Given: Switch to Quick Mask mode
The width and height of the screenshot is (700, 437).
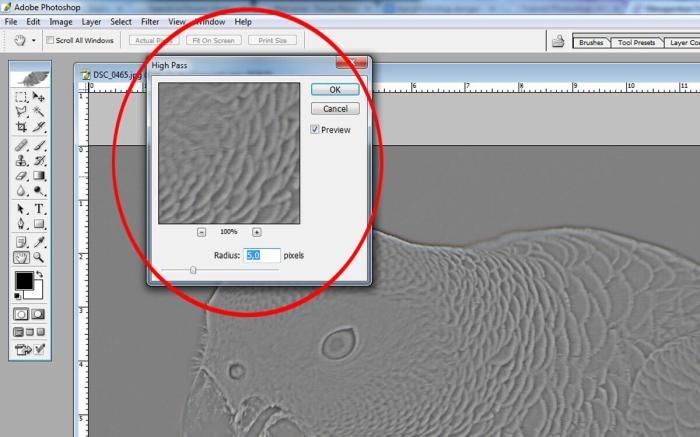Looking at the screenshot, I should tap(38, 314).
